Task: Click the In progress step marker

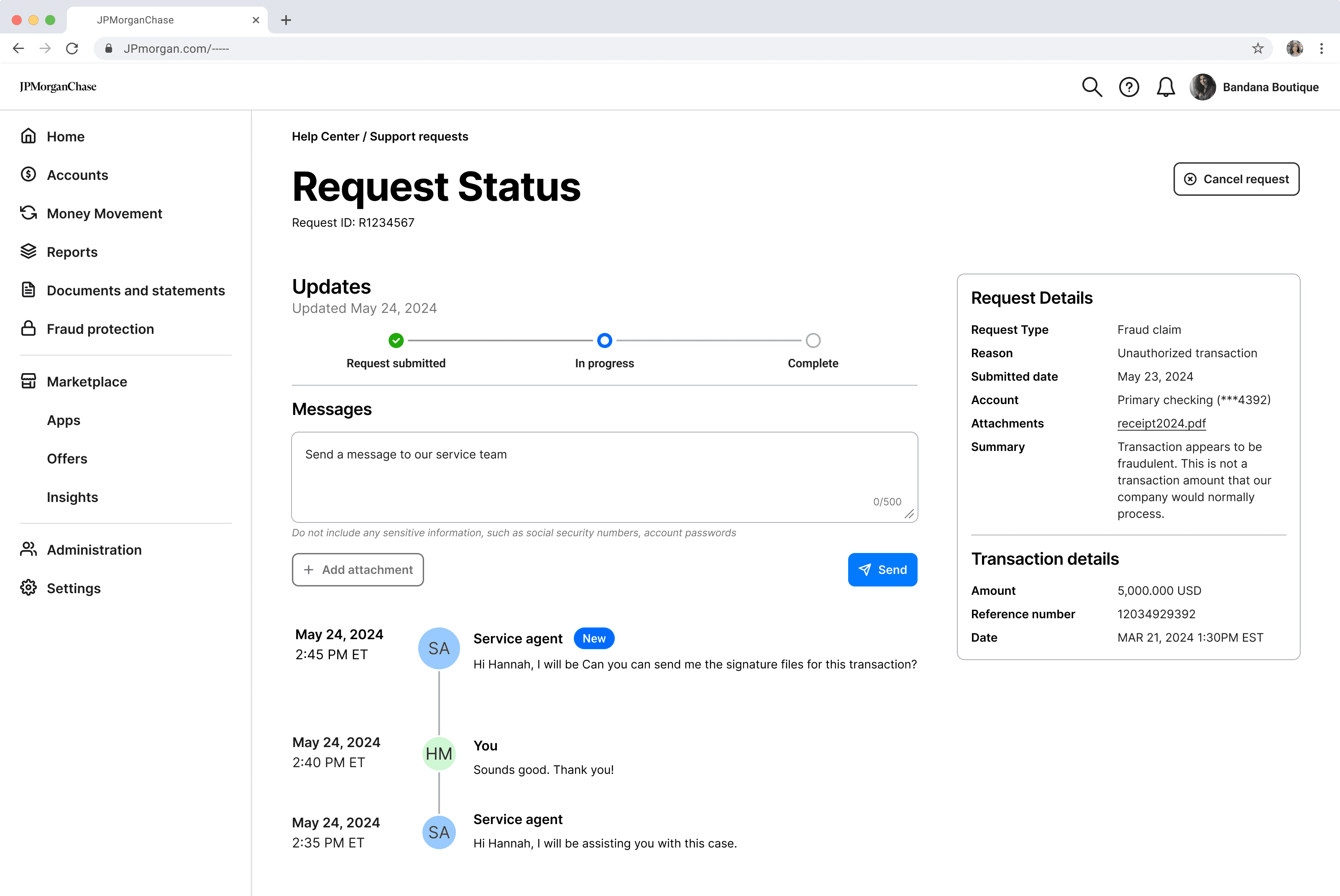Action: 604,340
